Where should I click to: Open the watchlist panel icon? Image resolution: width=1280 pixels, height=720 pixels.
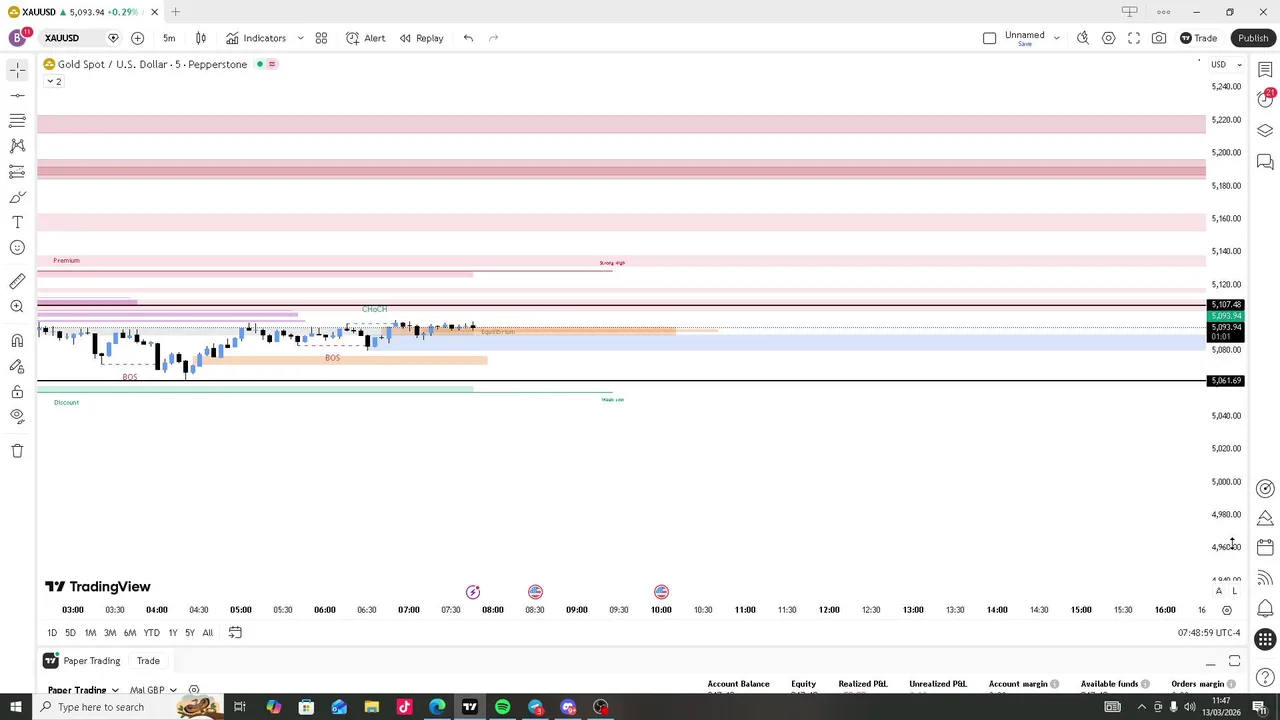click(1265, 70)
